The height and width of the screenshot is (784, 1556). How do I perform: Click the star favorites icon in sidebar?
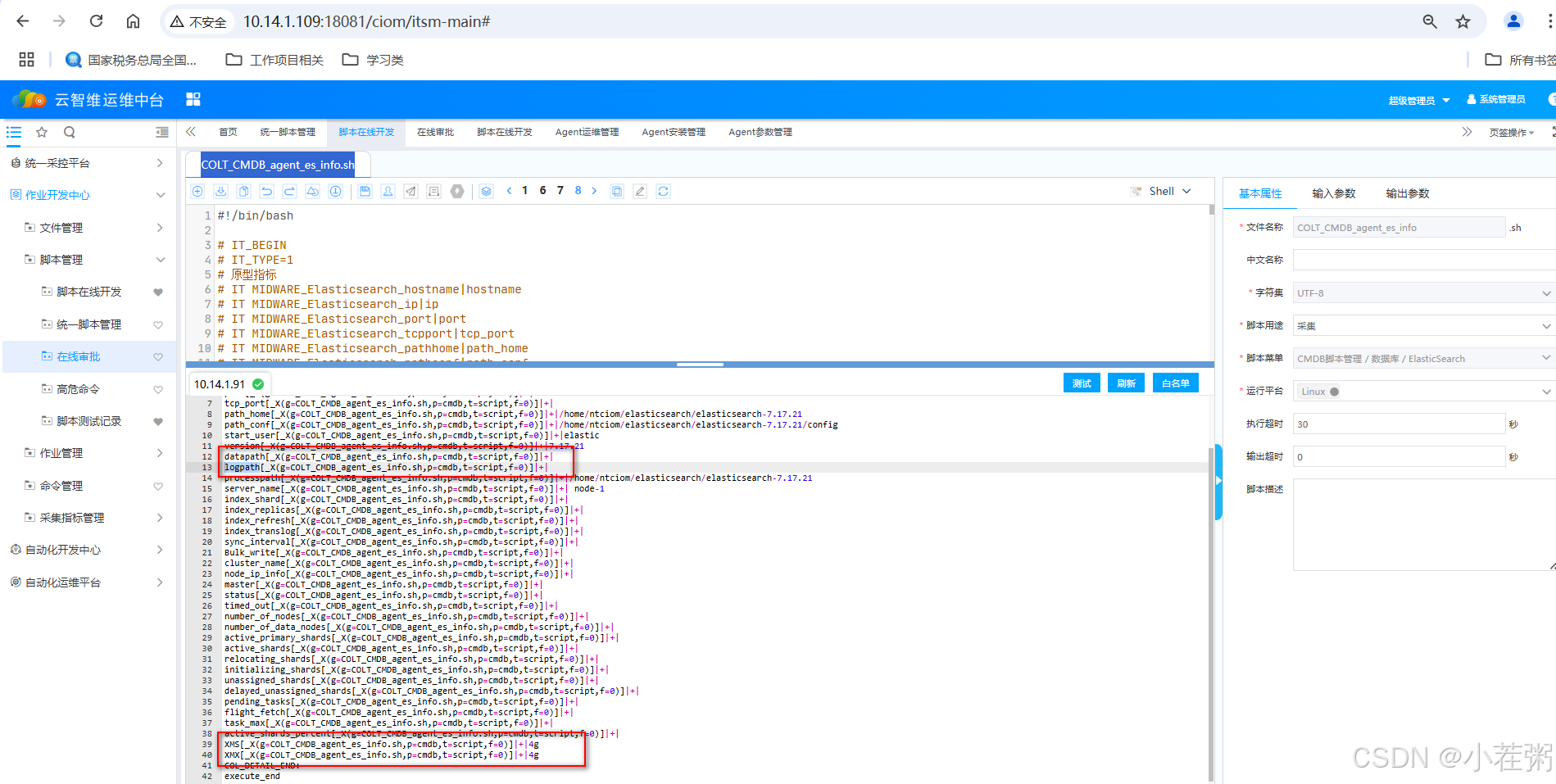click(41, 132)
